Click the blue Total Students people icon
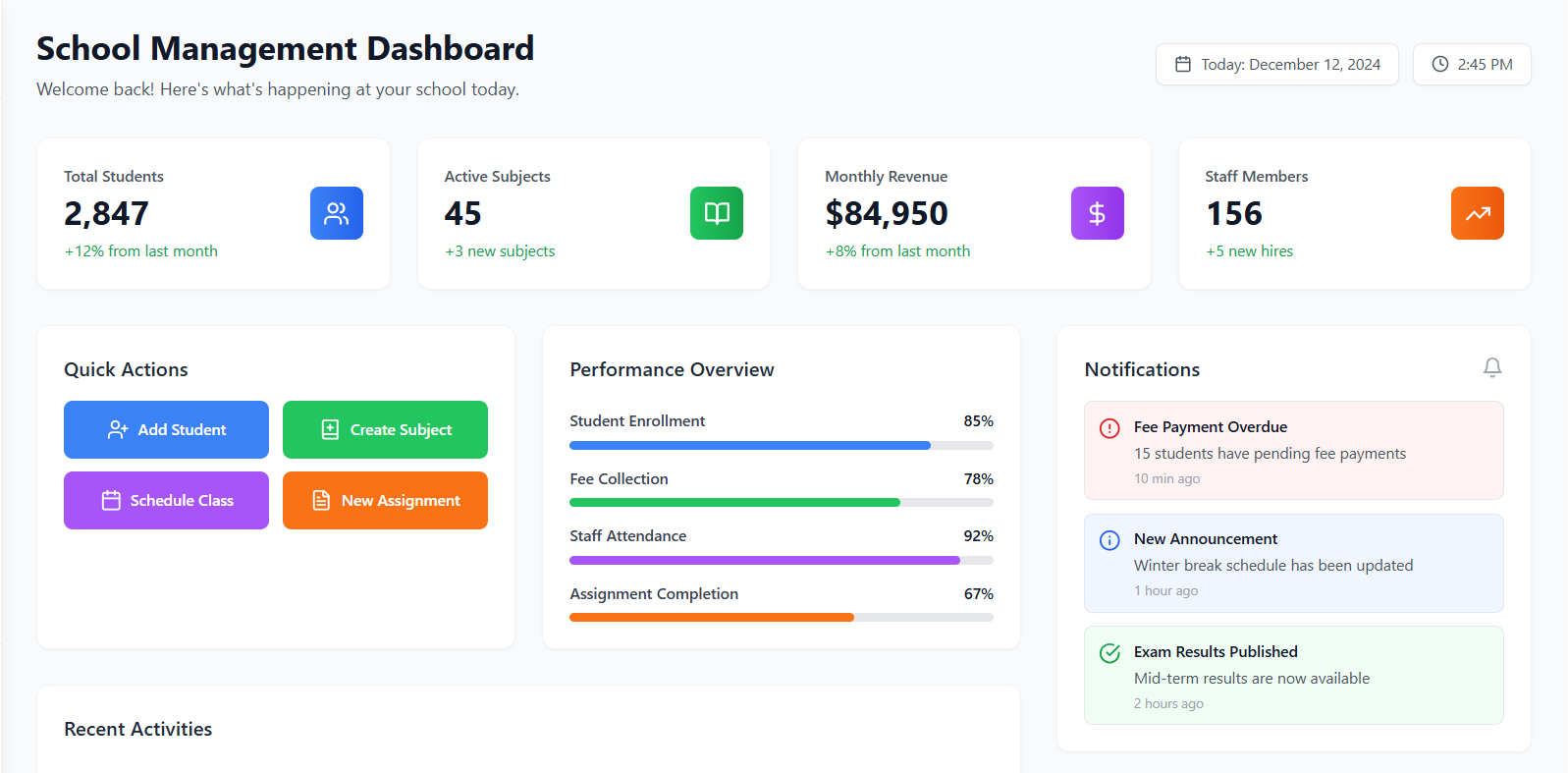 pyautogui.click(x=336, y=213)
